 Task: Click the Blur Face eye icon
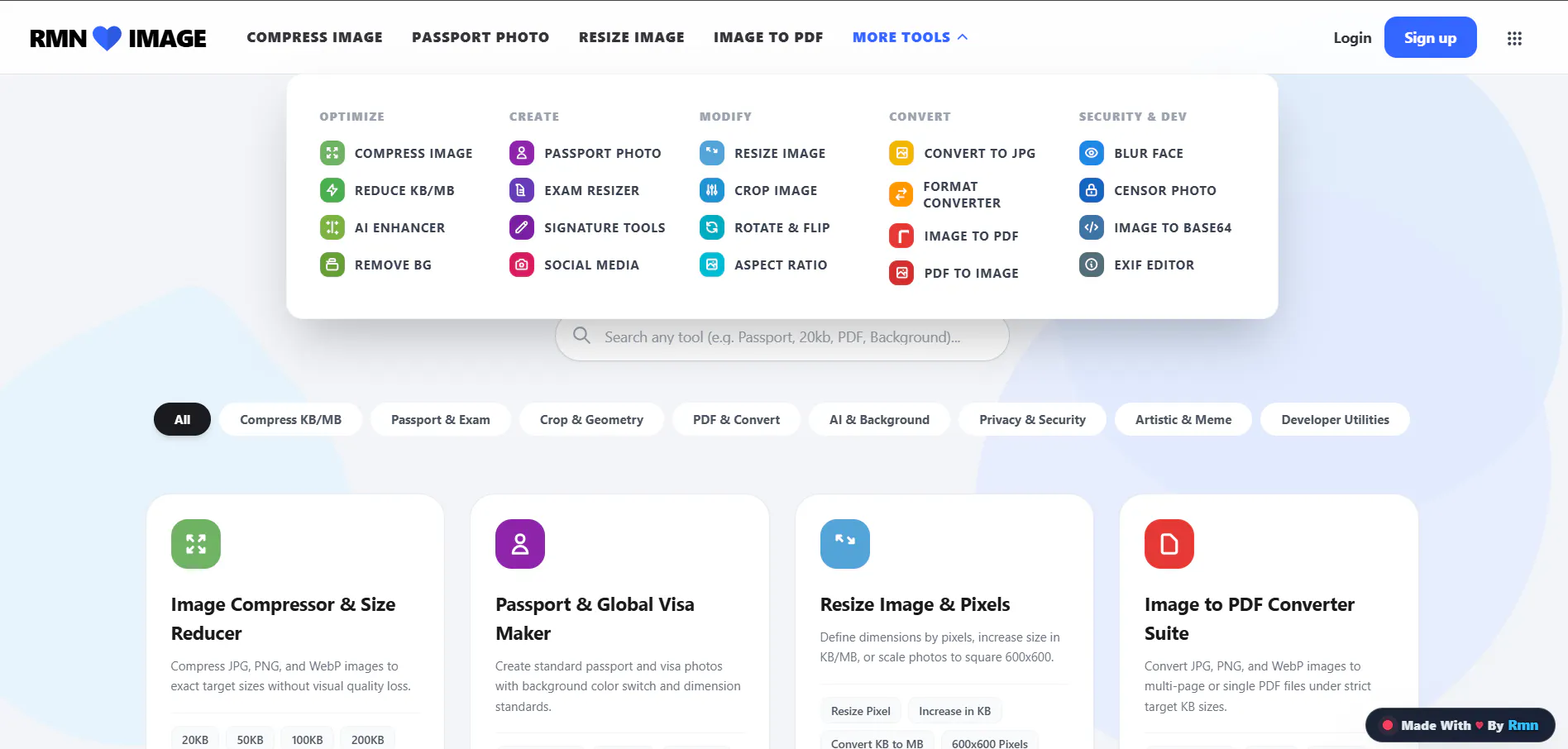[1092, 153]
